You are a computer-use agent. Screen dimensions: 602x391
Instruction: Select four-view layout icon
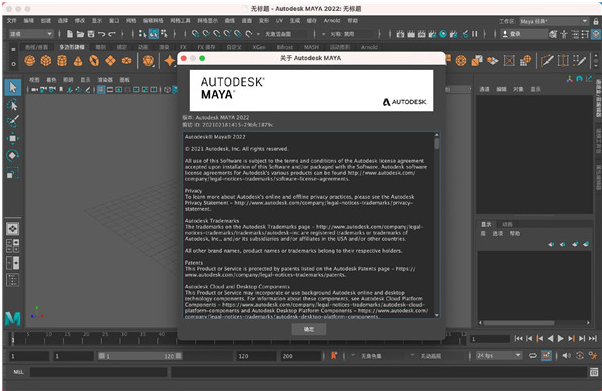tap(12, 246)
